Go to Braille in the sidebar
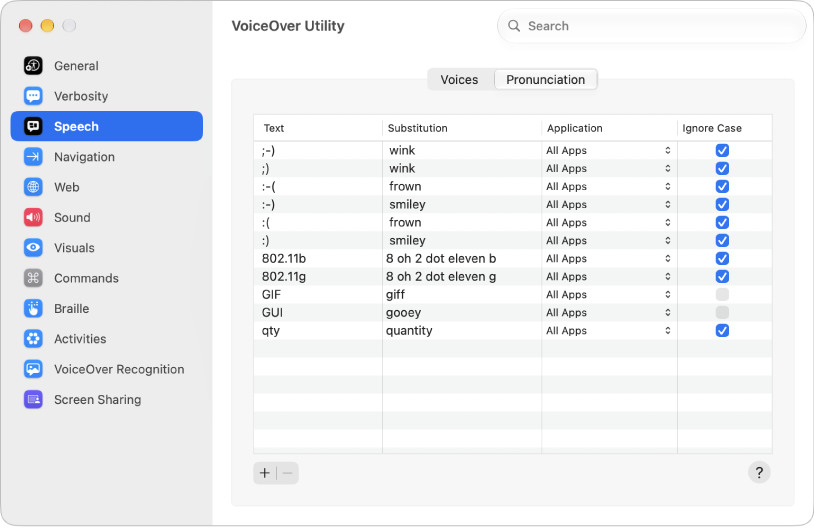Image resolution: width=814 pixels, height=528 pixels. [x=106, y=308]
